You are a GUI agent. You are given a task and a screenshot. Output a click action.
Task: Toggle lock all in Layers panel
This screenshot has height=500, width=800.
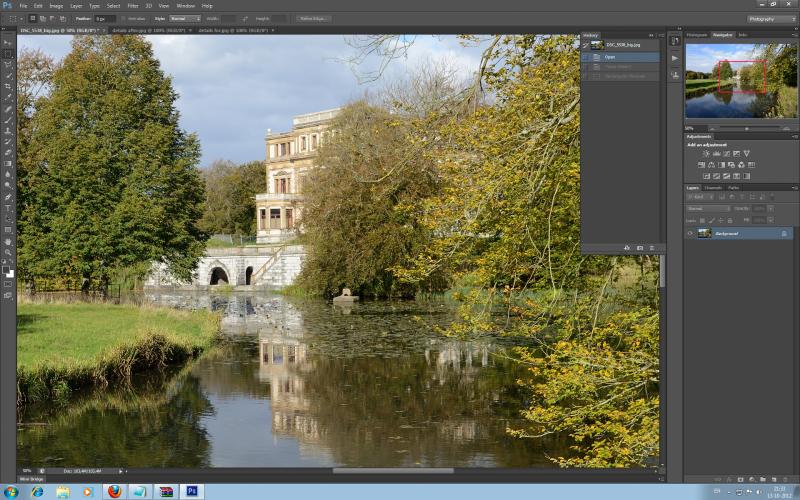pos(730,220)
